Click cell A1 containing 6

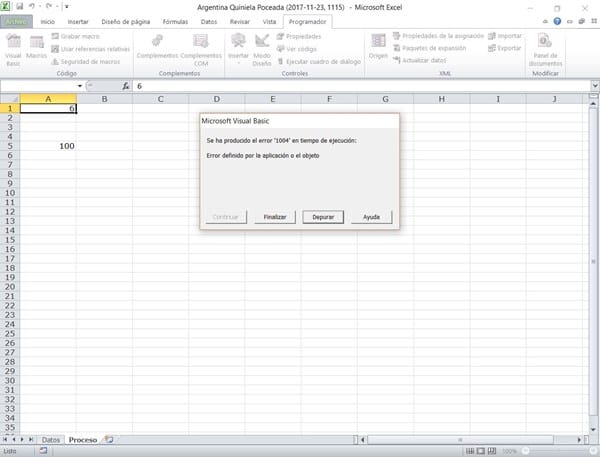point(48,109)
